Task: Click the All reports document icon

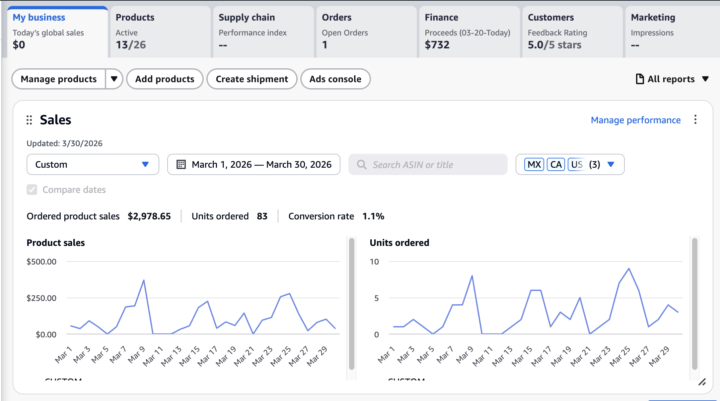Action: pyautogui.click(x=640, y=79)
